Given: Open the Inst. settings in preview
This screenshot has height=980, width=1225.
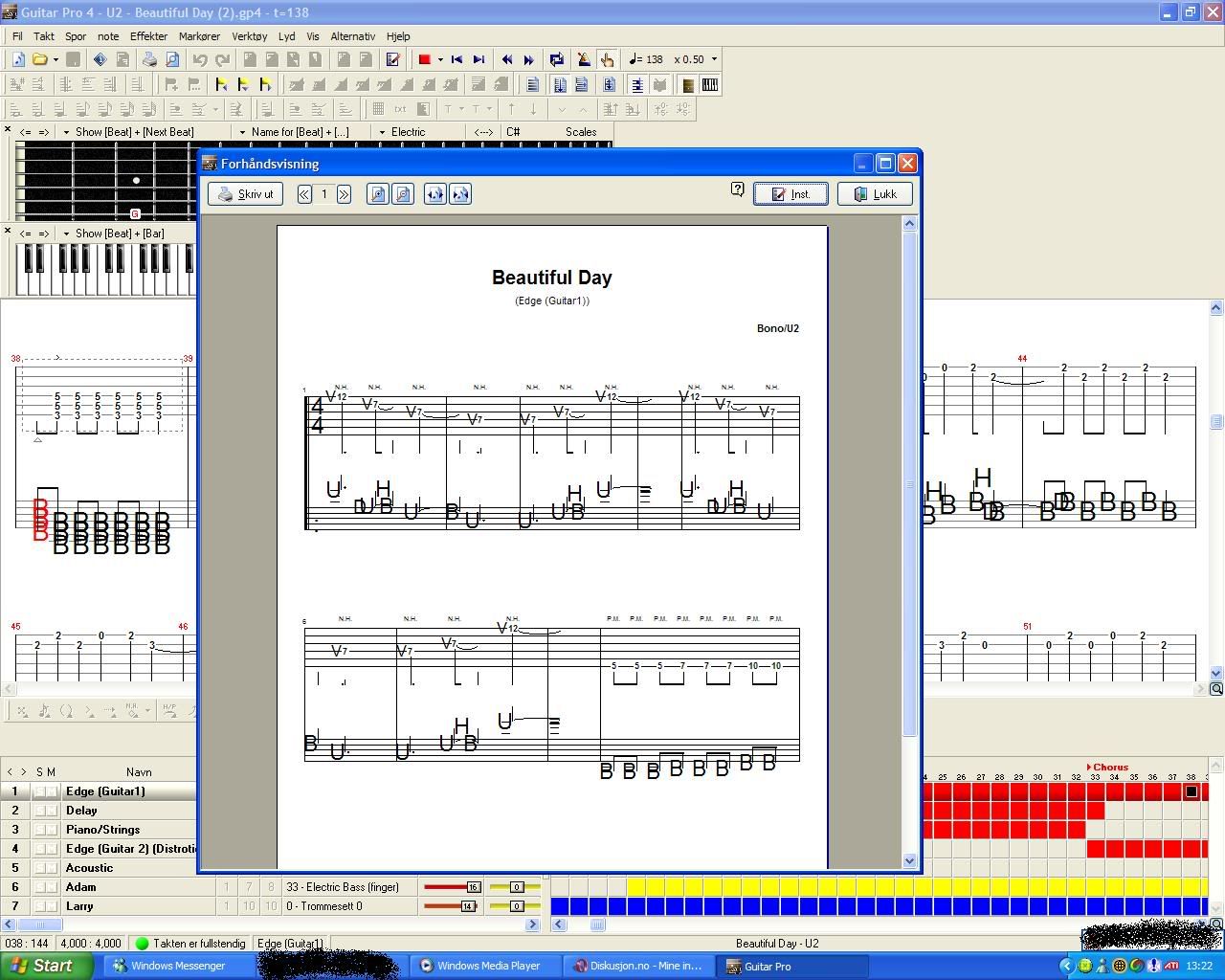Looking at the screenshot, I should (791, 194).
